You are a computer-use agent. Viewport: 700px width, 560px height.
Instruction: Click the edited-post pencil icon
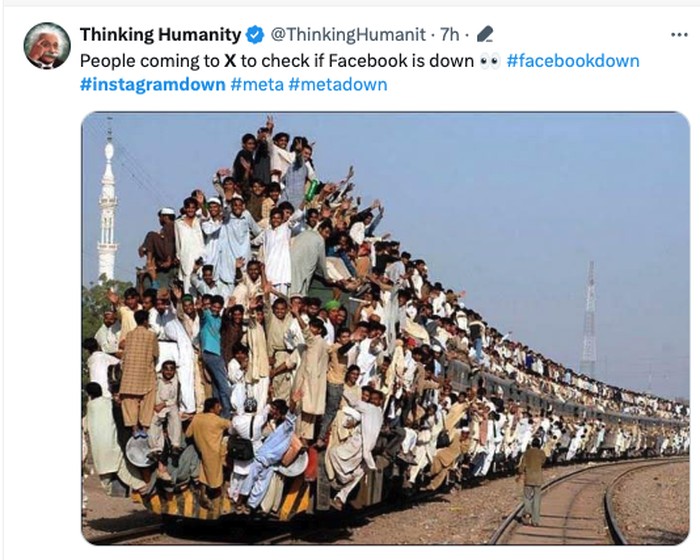click(x=485, y=34)
